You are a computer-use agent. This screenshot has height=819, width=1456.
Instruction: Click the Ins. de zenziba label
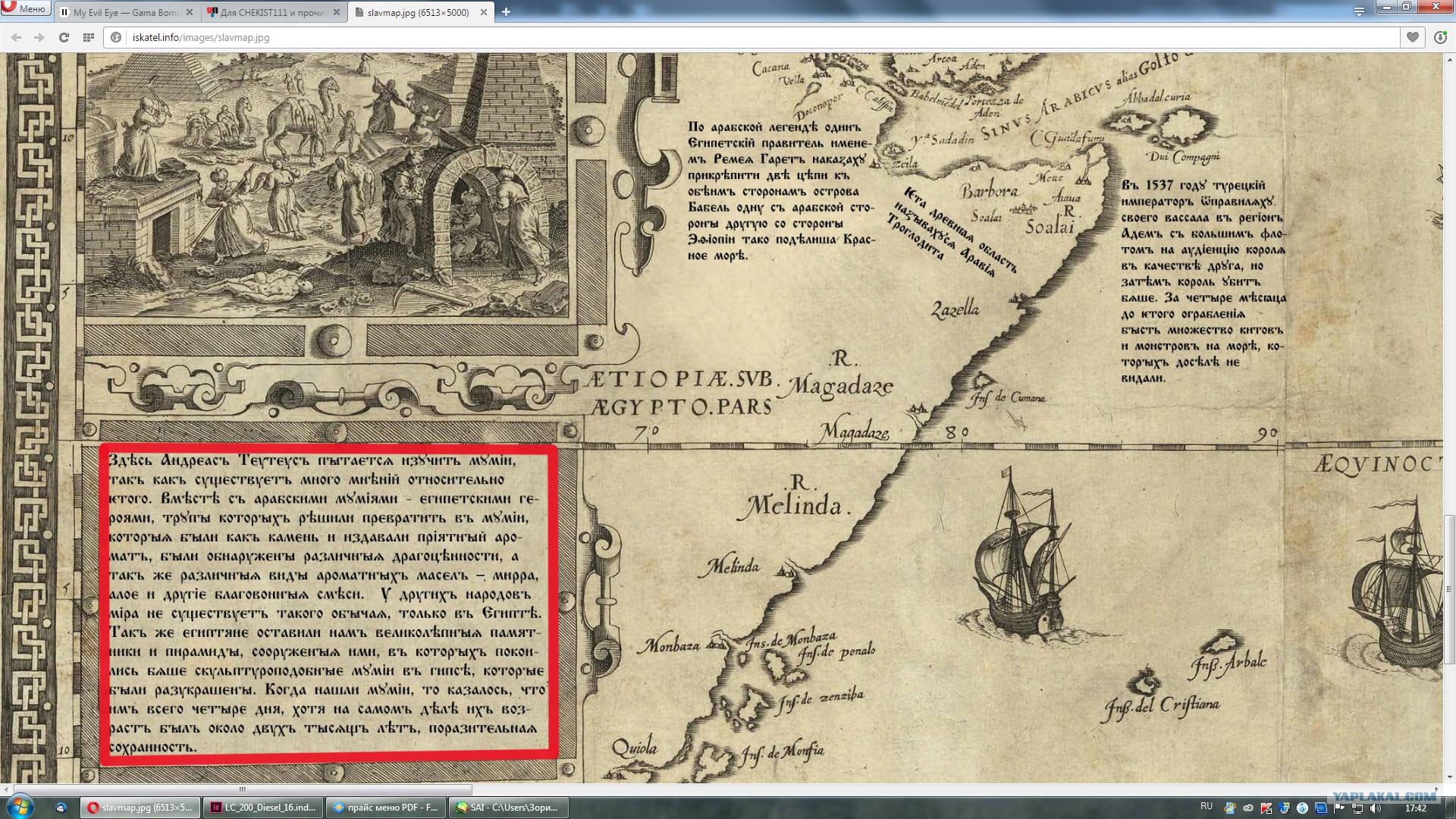pyautogui.click(x=821, y=699)
